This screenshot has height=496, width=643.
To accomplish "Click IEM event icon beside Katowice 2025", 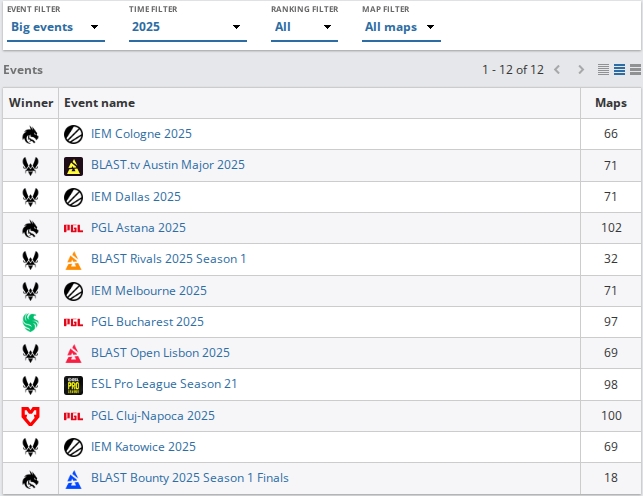I will [x=73, y=448].
